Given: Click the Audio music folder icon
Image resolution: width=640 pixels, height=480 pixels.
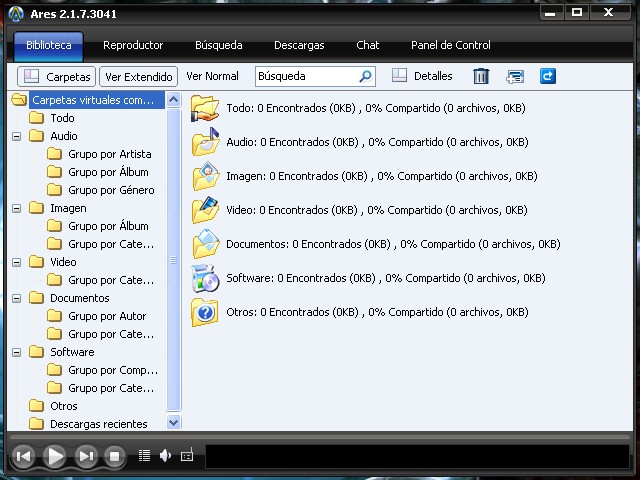Looking at the screenshot, I should (x=205, y=142).
